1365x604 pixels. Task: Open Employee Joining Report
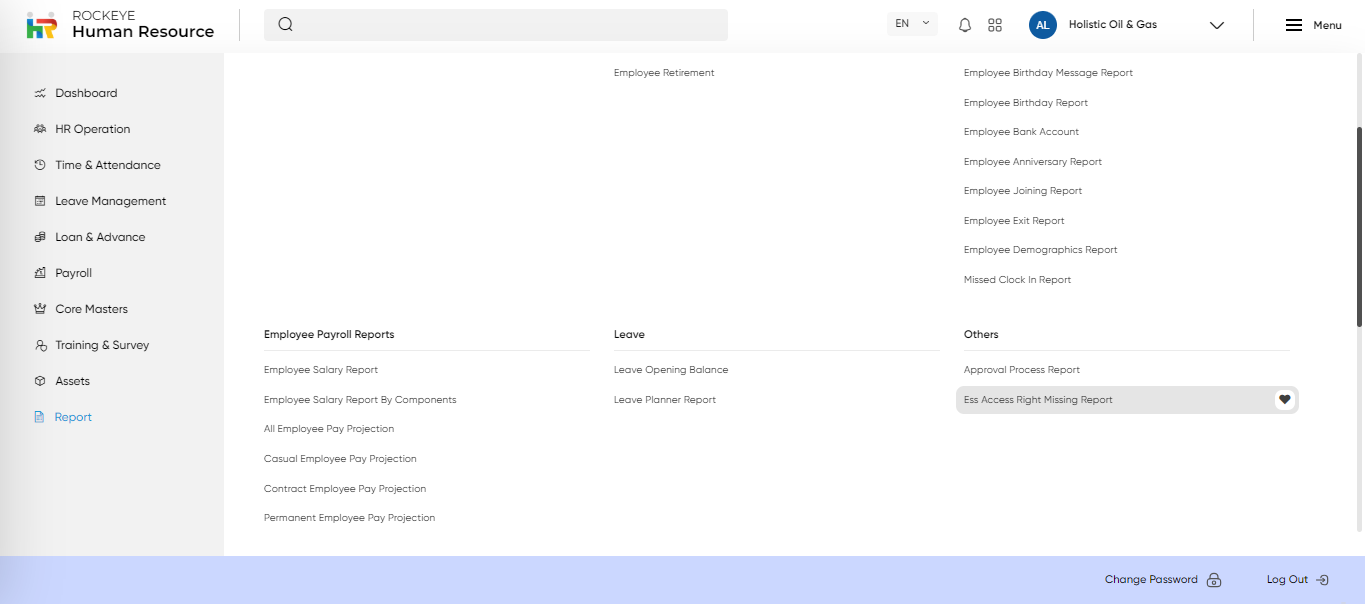point(1023,191)
